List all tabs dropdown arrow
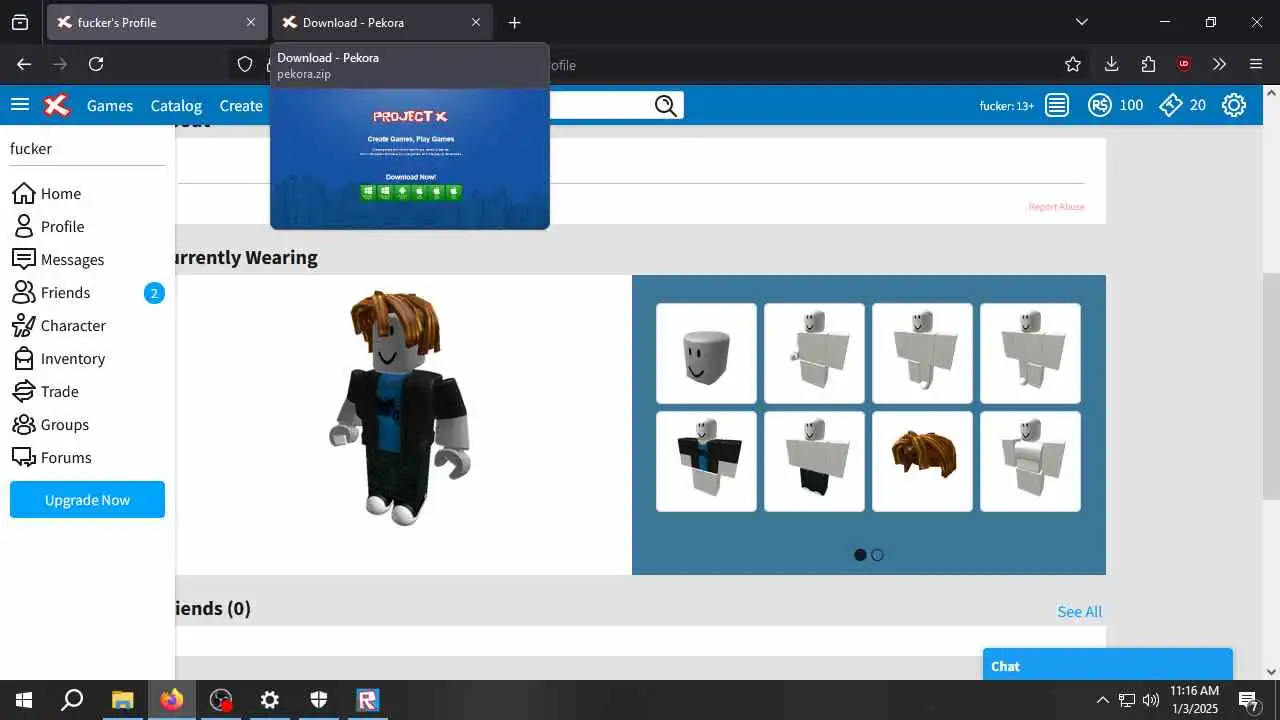 tap(1081, 22)
